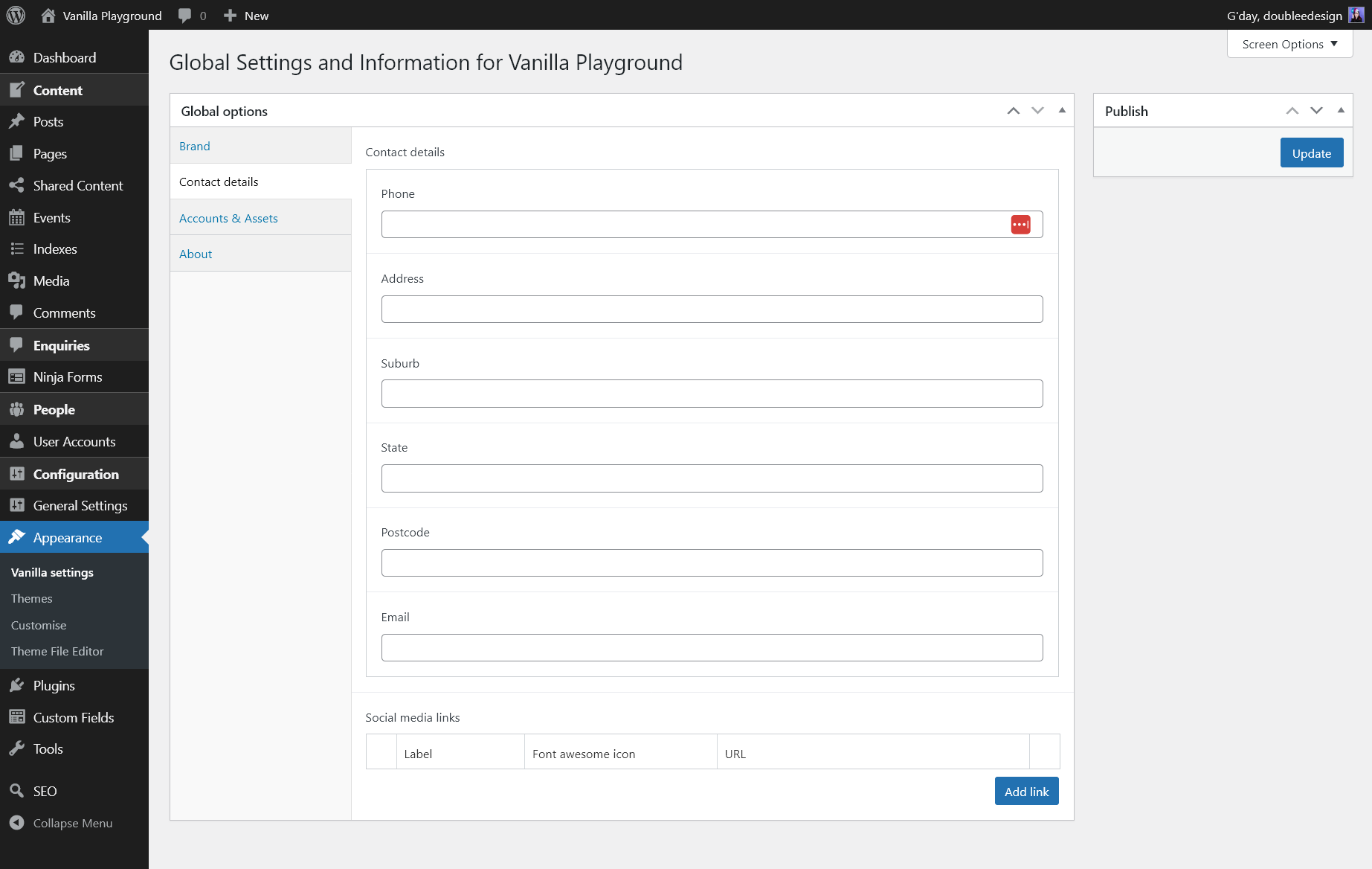Move Global options panel up
Image resolution: width=1372 pixels, height=869 pixels.
point(1013,111)
